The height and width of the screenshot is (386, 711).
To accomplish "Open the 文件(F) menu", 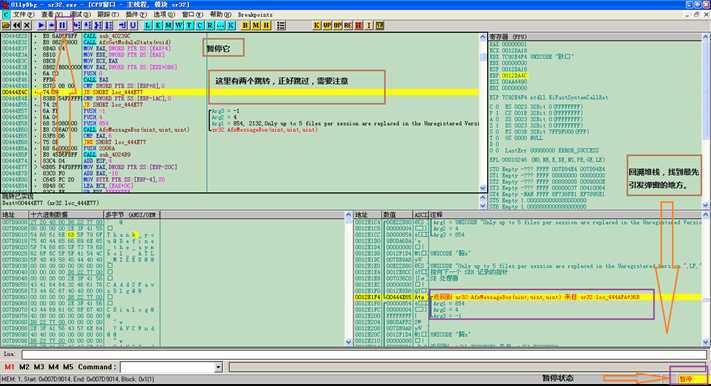I will point(24,15).
